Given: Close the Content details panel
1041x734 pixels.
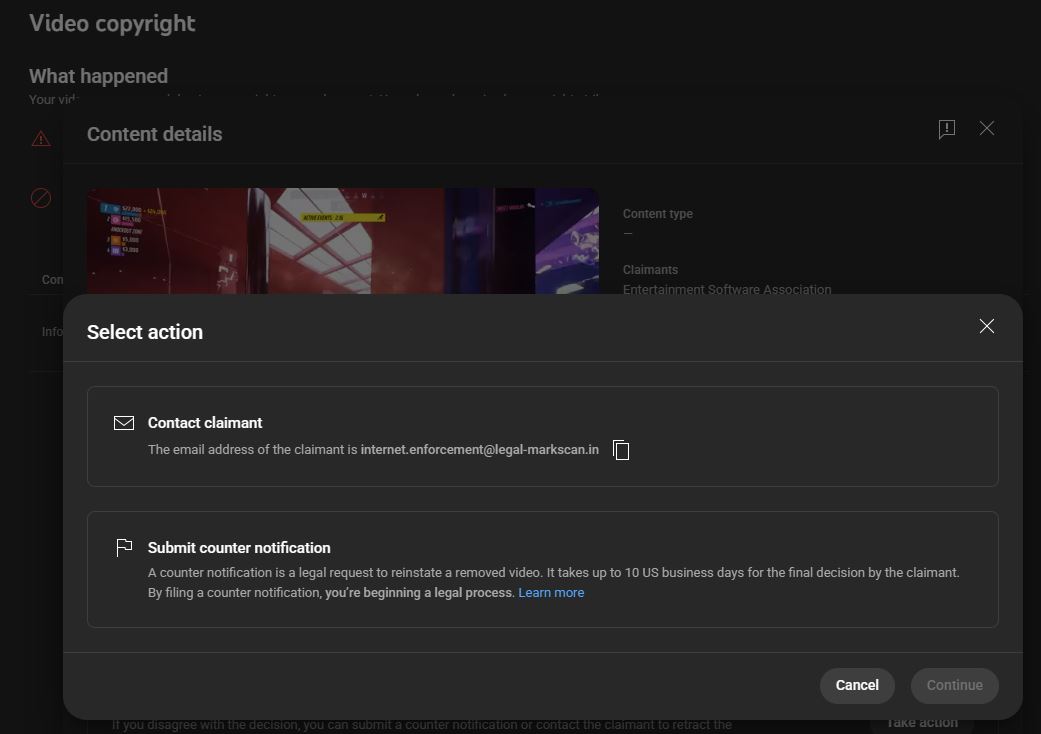Looking at the screenshot, I should [987, 128].
